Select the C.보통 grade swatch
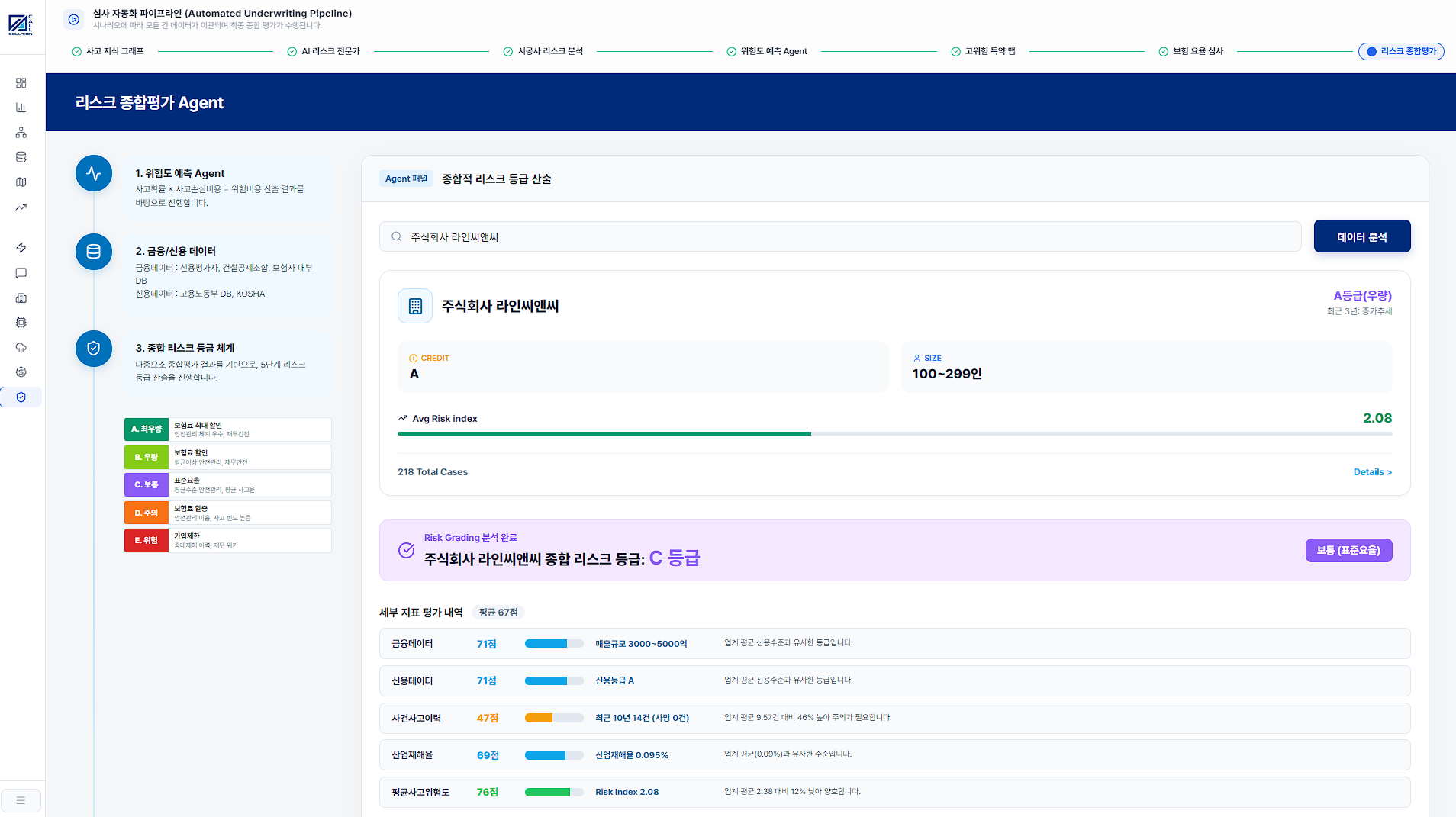This screenshot has width=1456, height=817. (x=147, y=484)
